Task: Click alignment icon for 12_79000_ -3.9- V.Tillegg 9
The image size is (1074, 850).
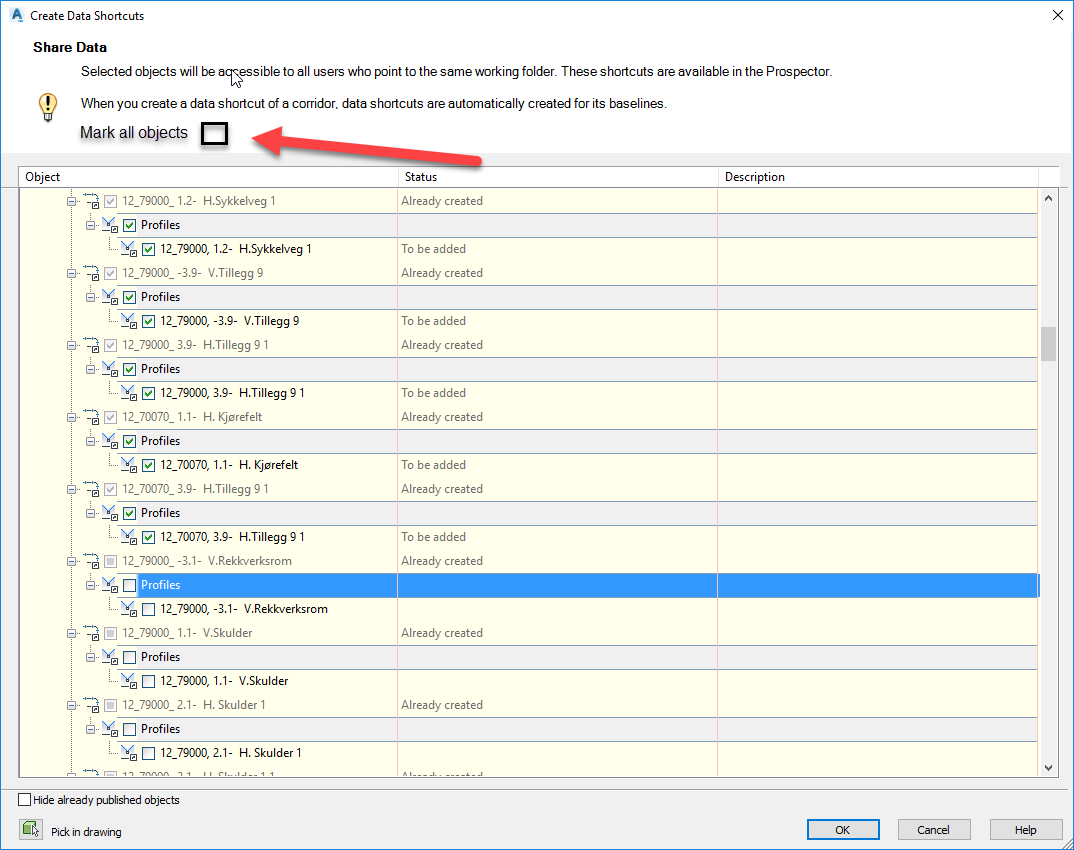Action: [x=92, y=273]
